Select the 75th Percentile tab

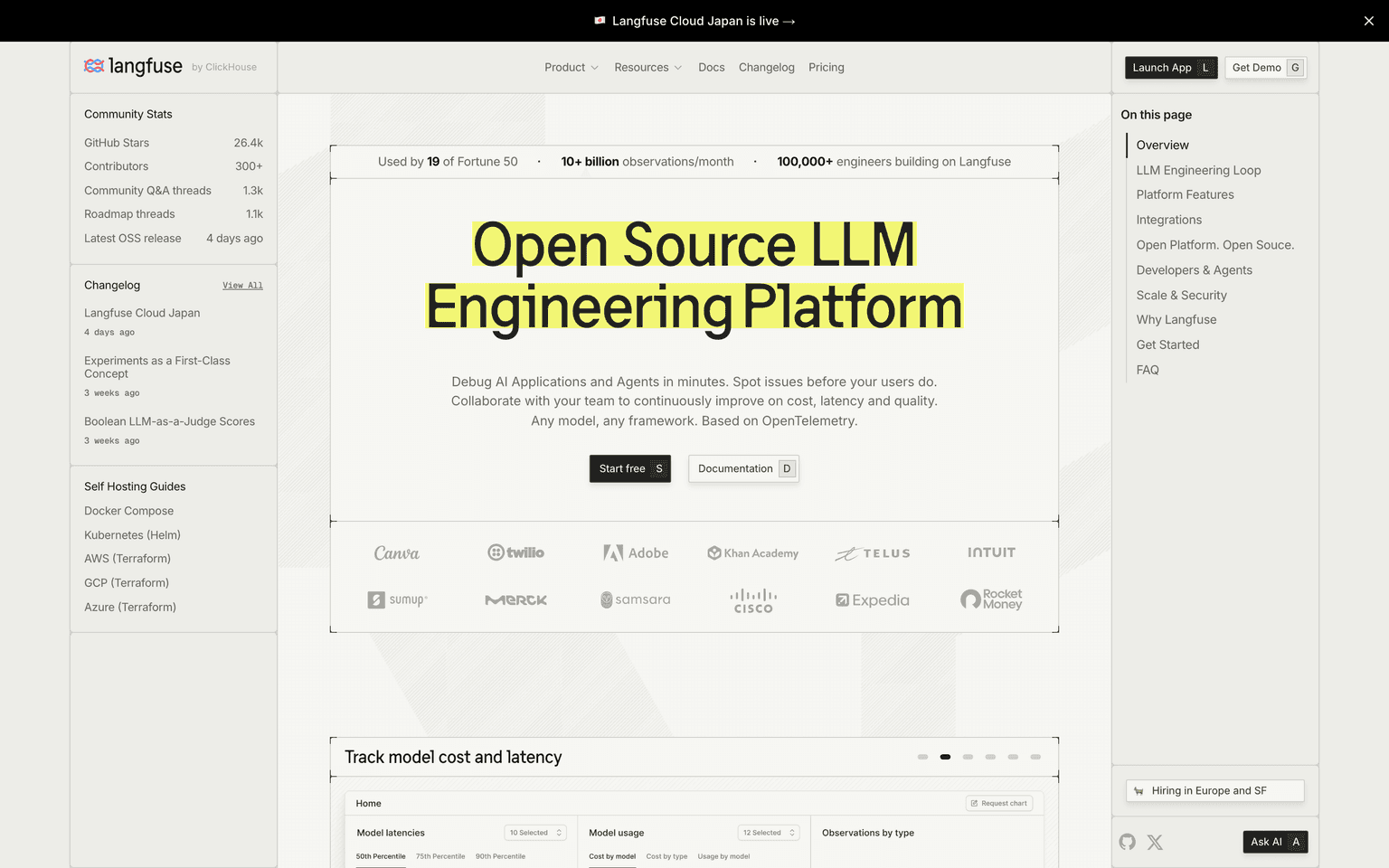click(440, 856)
